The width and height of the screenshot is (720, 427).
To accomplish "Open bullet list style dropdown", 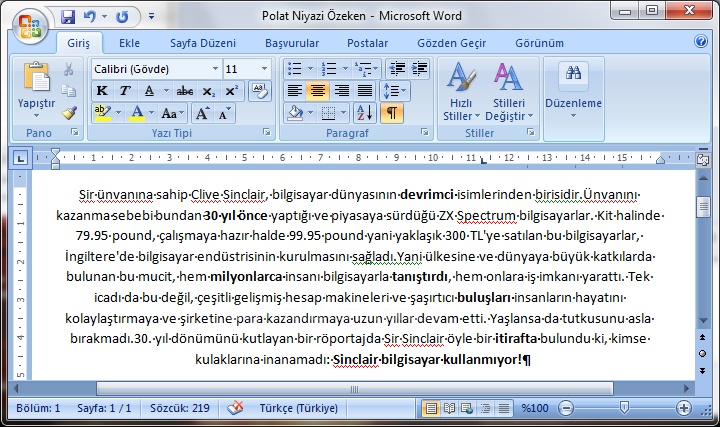I will coord(310,69).
